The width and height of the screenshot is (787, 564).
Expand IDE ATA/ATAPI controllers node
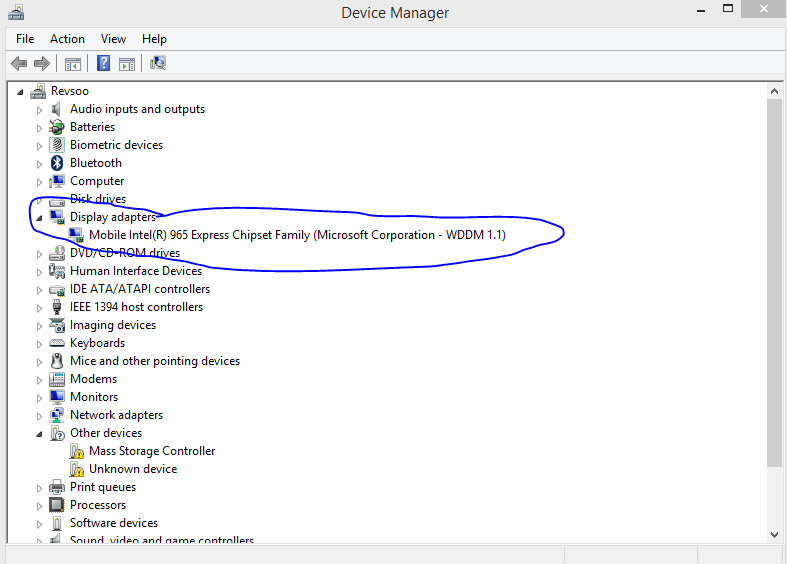click(39, 290)
